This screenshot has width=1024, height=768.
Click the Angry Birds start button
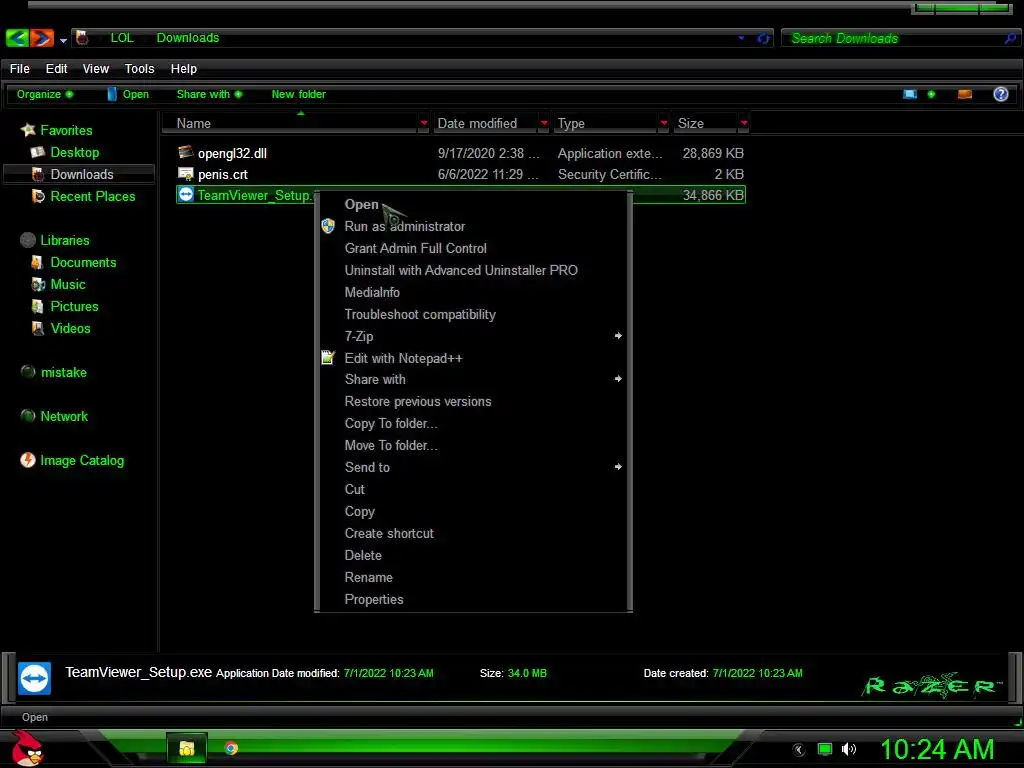click(x=27, y=749)
